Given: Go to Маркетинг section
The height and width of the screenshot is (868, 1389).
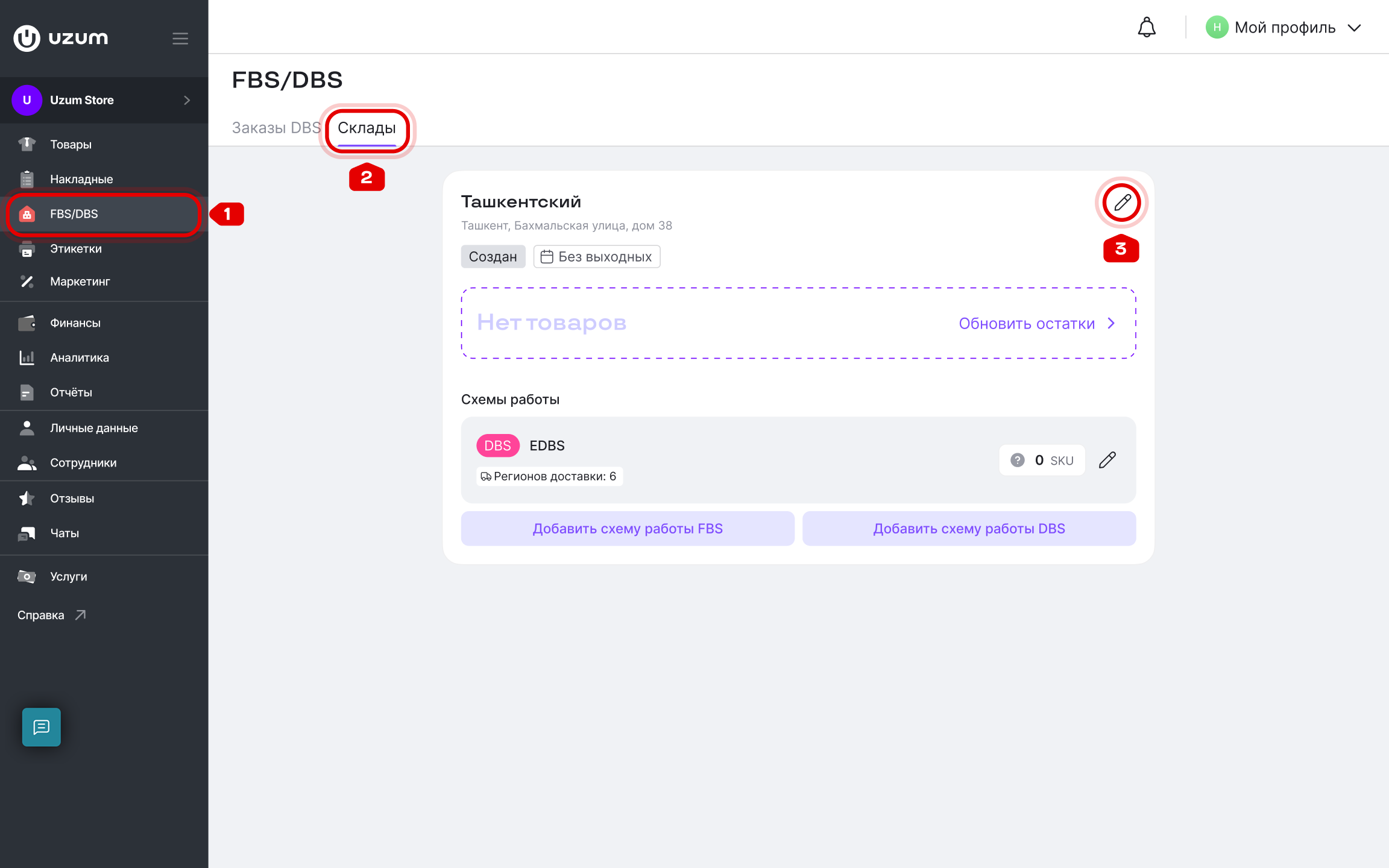Looking at the screenshot, I should click(x=104, y=281).
